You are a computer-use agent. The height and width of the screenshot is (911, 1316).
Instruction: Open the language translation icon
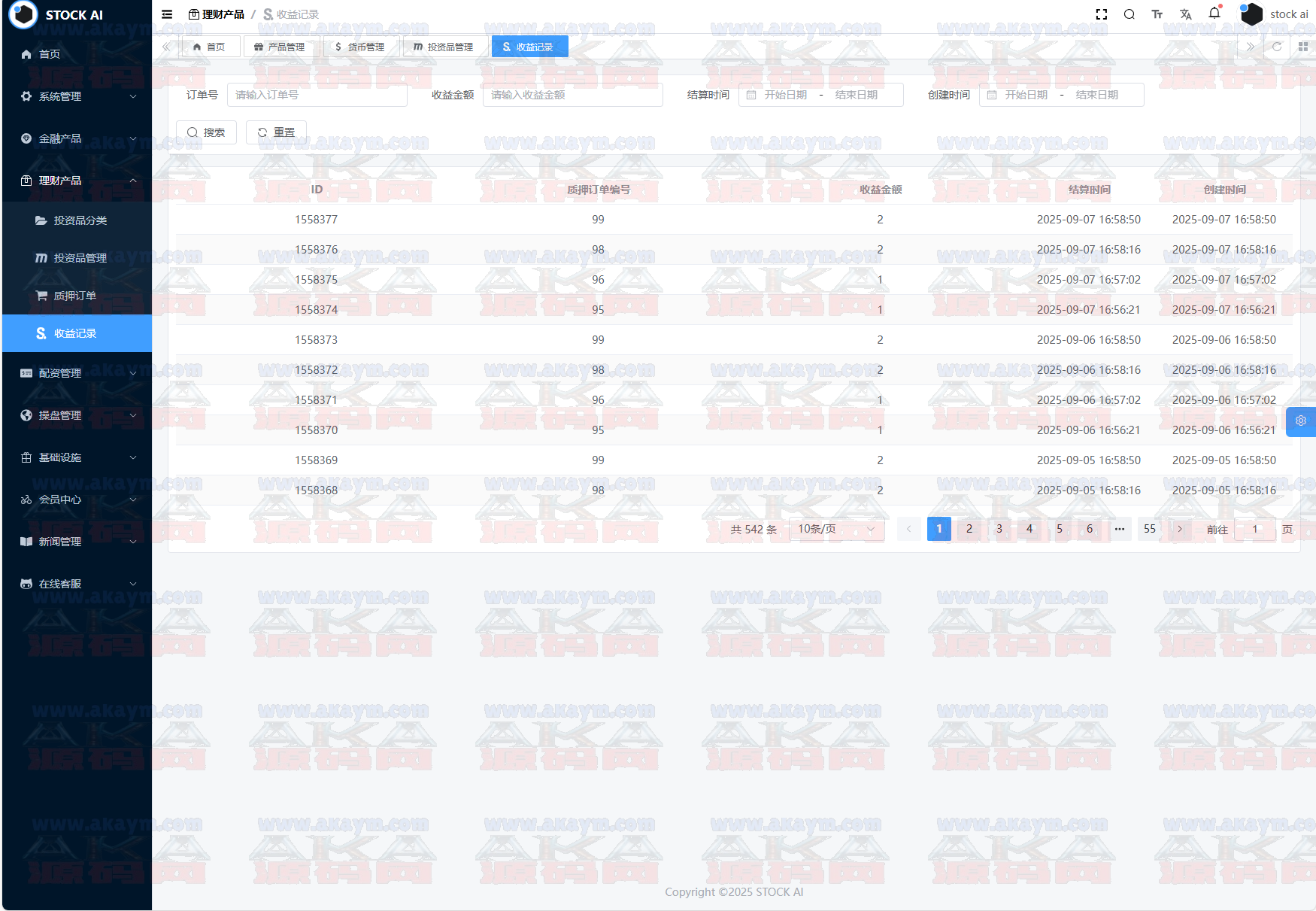pyautogui.click(x=1186, y=14)
